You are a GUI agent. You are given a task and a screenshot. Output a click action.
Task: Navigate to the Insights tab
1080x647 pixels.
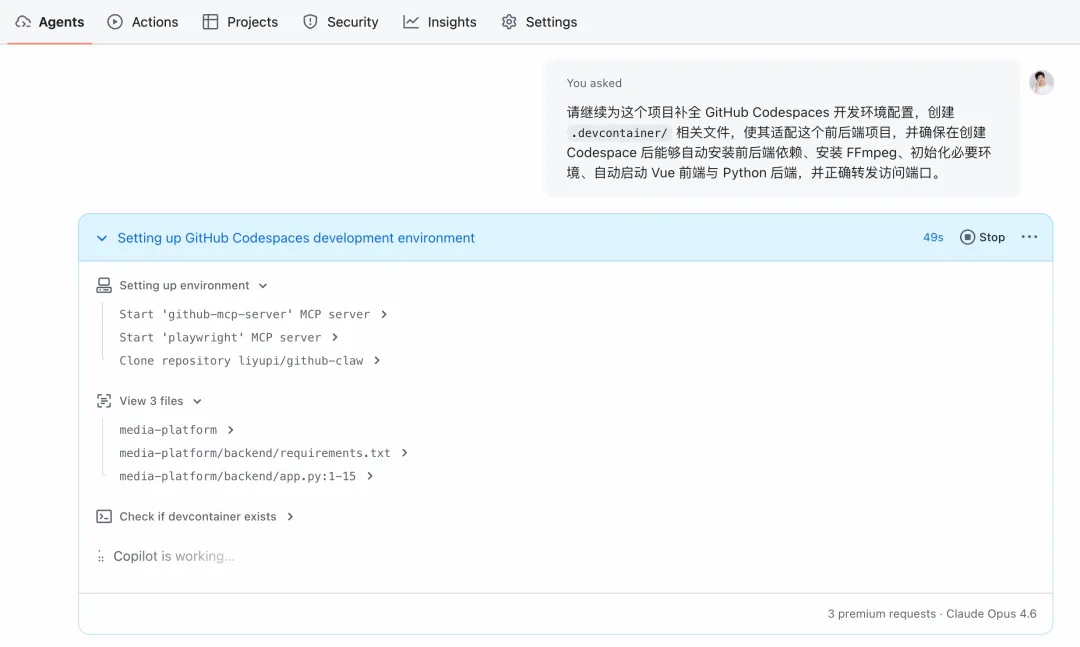click(x=440, y=22)
